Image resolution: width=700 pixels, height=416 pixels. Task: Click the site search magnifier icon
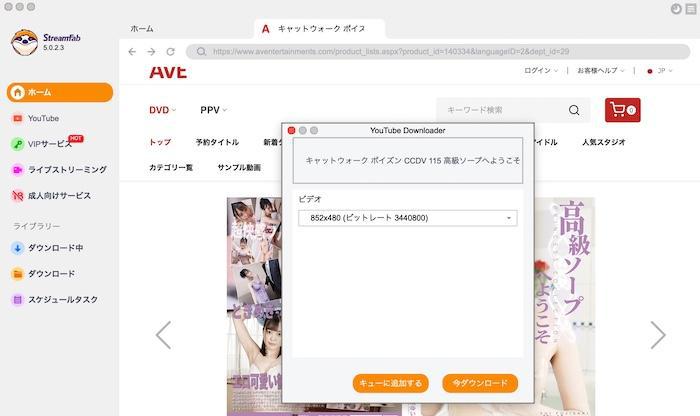[x=574, y=110]
